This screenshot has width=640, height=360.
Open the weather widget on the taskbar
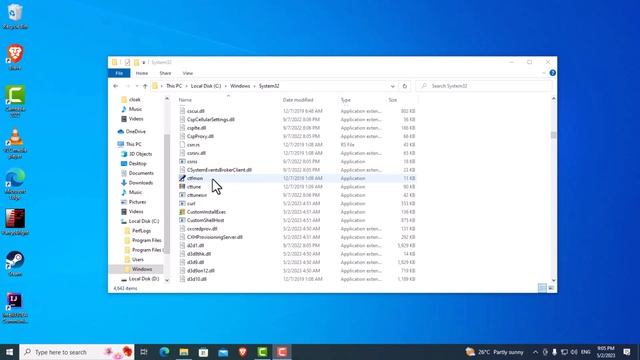pyautogui.click(x=495, y=352)
